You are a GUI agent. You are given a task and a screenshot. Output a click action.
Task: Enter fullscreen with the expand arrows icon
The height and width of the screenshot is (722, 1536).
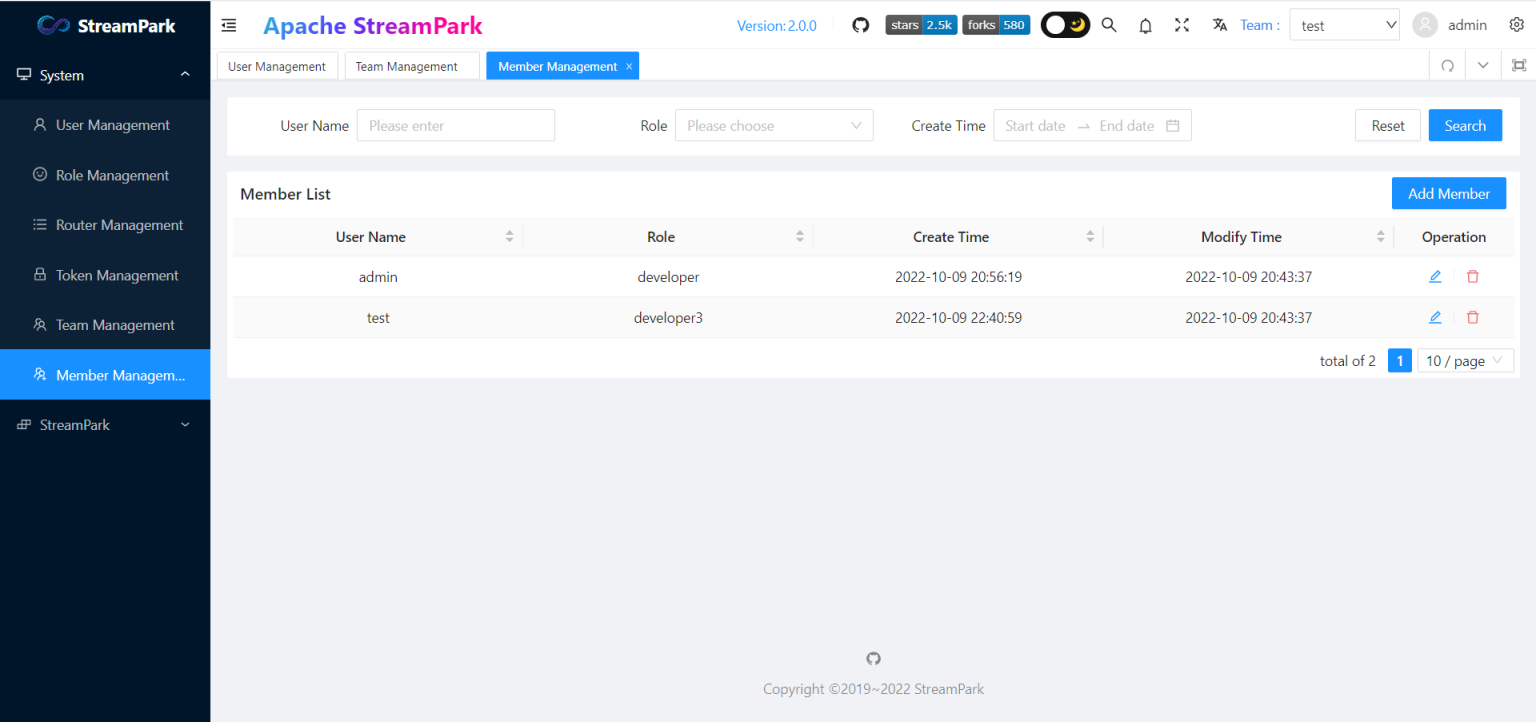click(x=1182, y=25)
